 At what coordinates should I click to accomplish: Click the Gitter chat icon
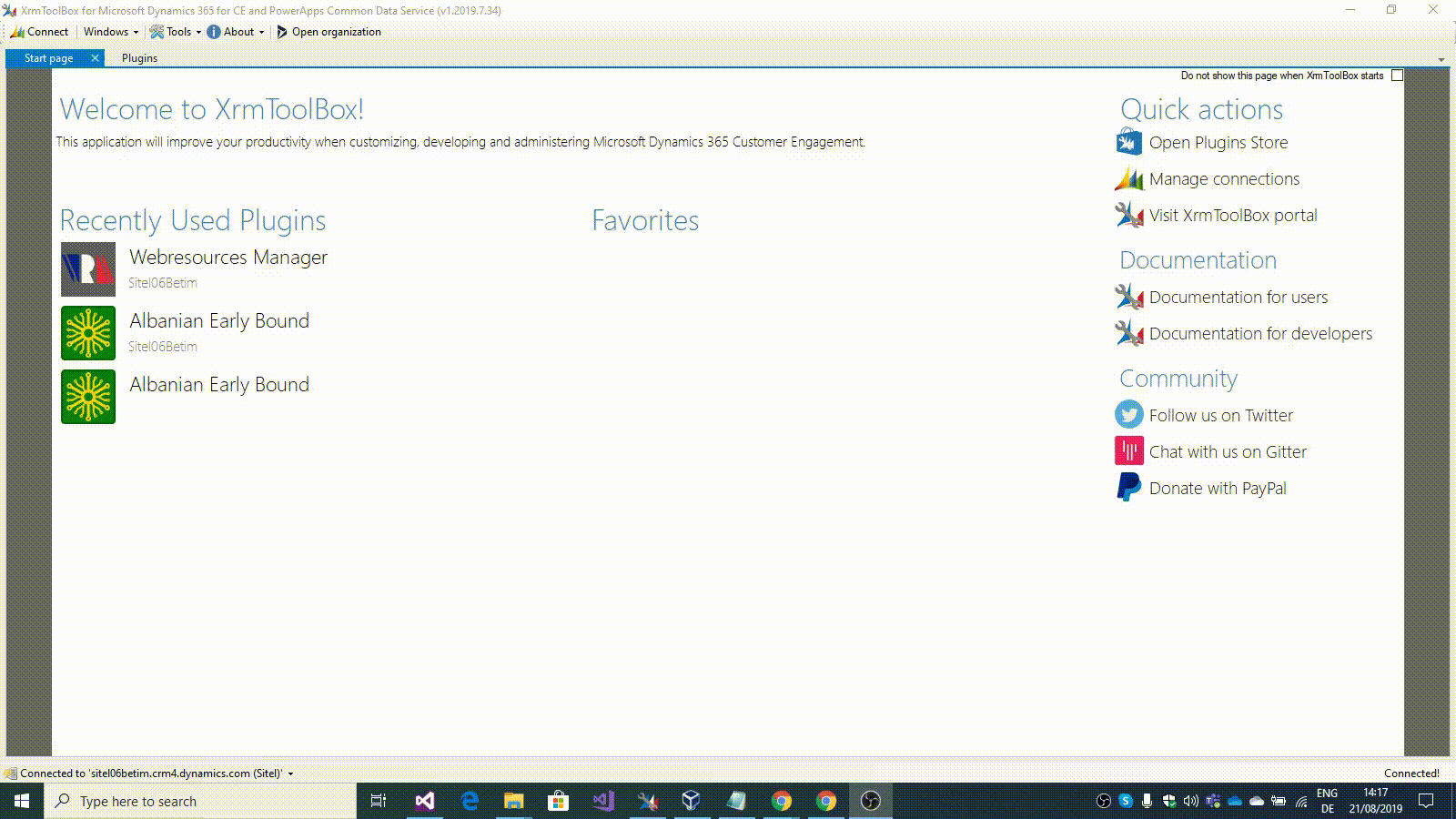pyautogui.click(x=1128, y=450)
